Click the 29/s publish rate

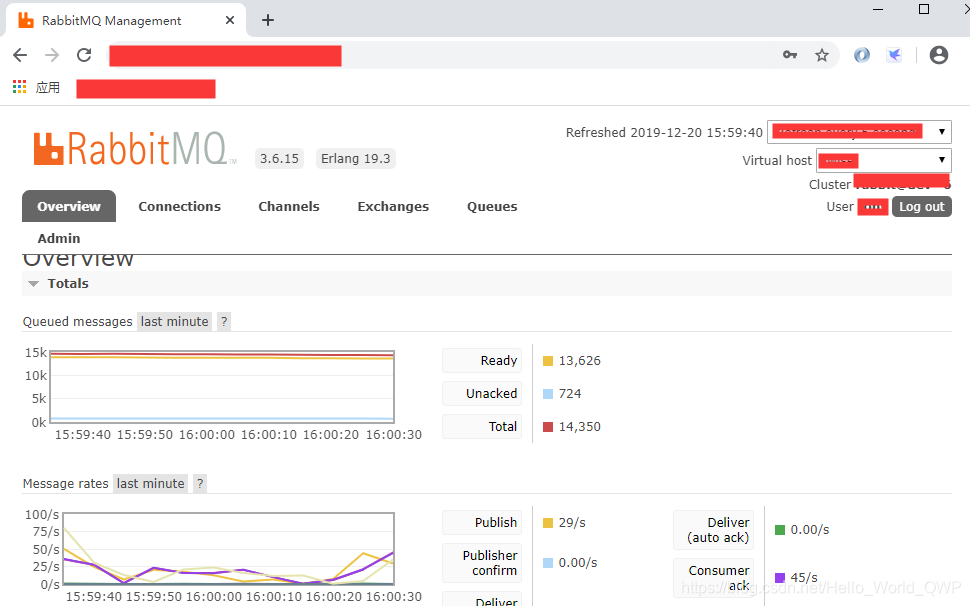click(x=572, y=523)
